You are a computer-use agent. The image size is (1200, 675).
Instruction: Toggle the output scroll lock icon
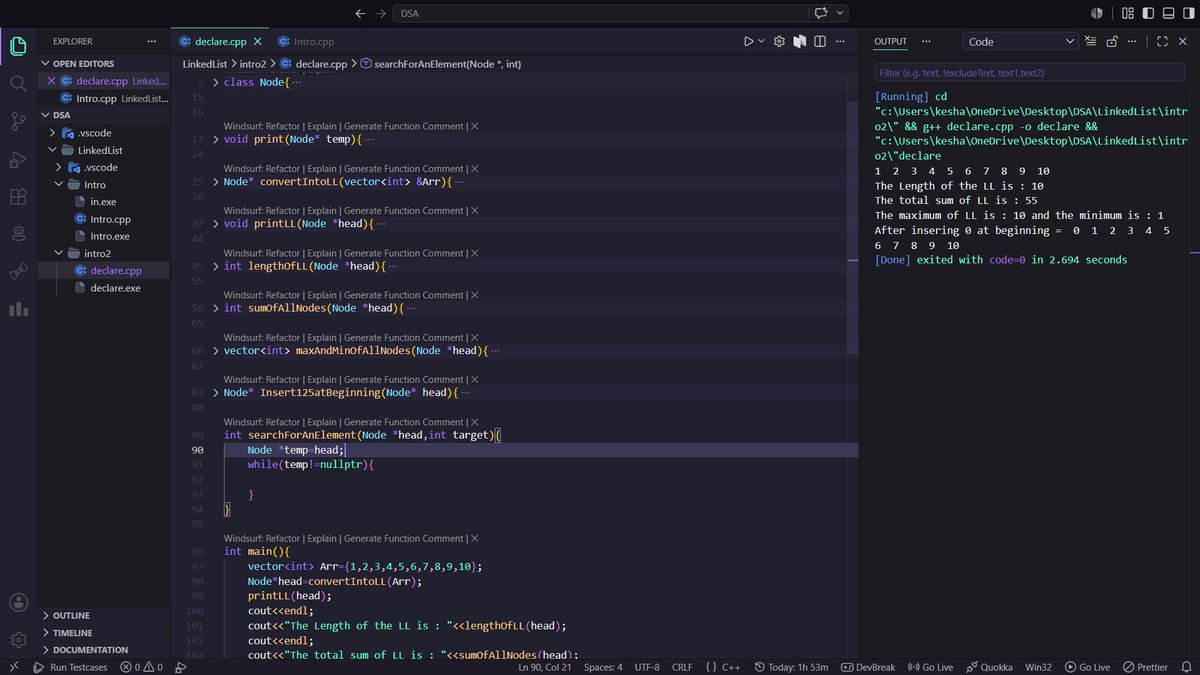coord(1111,42)
